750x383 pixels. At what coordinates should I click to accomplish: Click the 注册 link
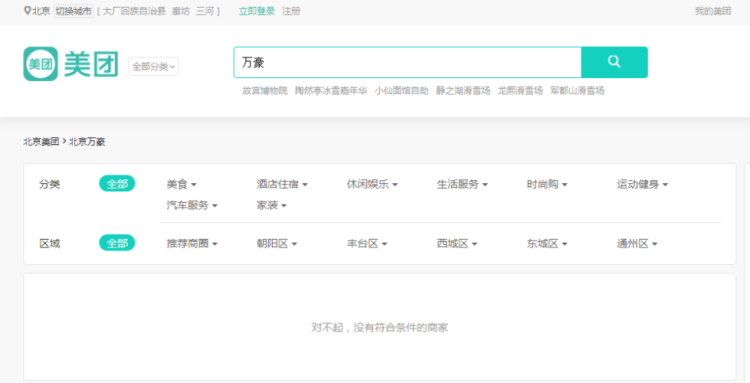[291, 11]
